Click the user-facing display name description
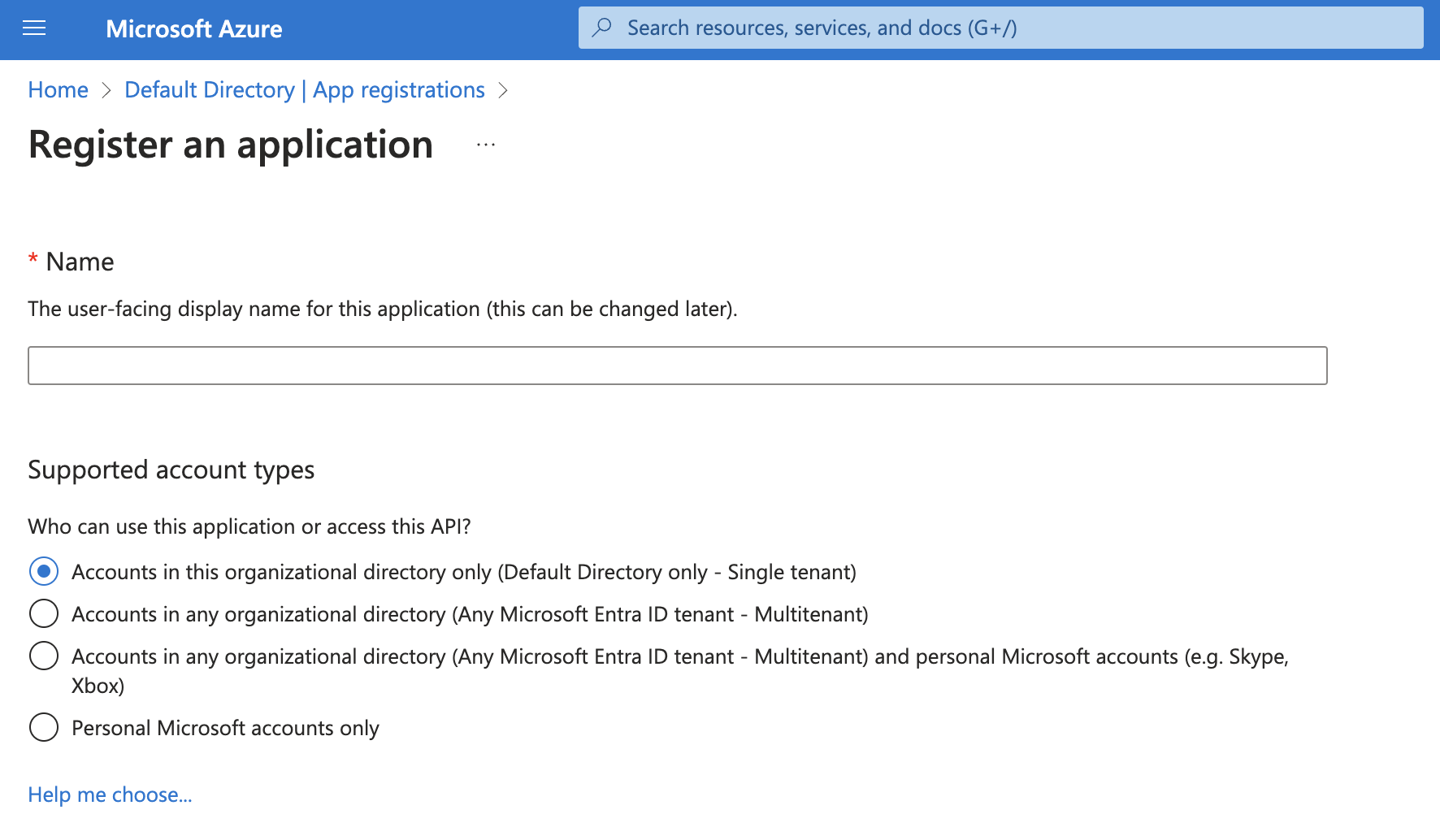 click(383, 309)
